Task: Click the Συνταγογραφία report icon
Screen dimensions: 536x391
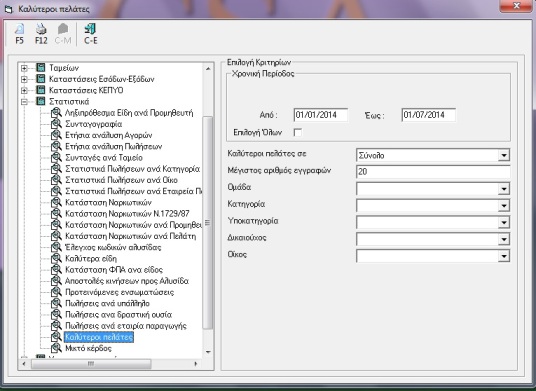Action: click(x=56, y=124)
